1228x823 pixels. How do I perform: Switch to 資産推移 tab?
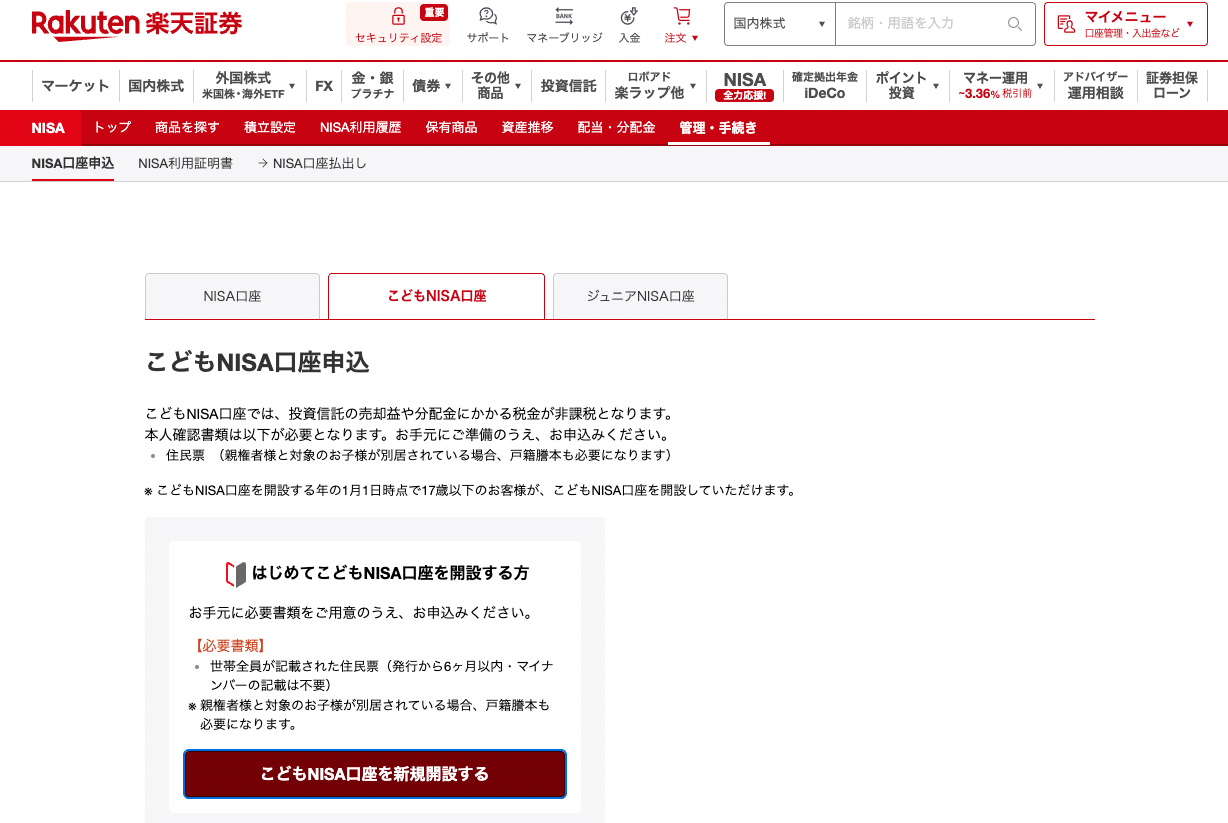527,127
